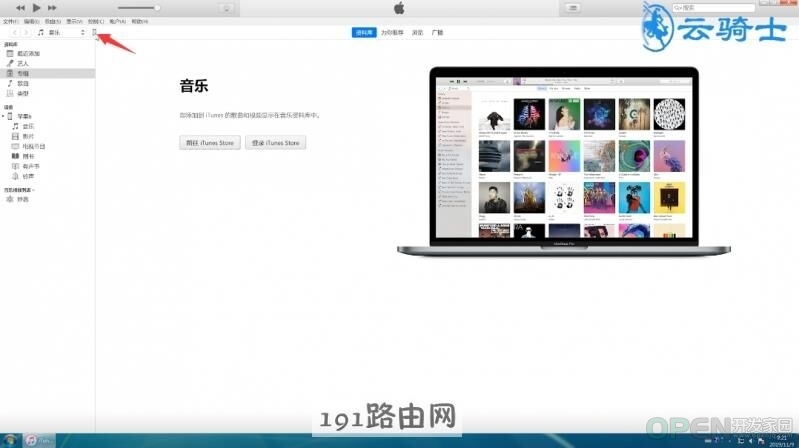
Task: Click the previous track rewind button
Action: (x=20, y=8)
